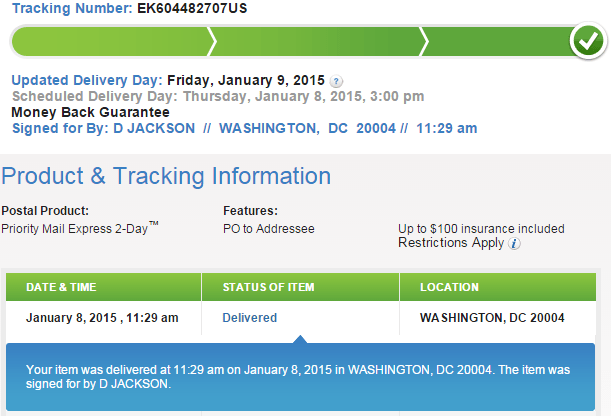
Task: Click the WASHINGTON, DC 20004 location cell
Action: 492,318
